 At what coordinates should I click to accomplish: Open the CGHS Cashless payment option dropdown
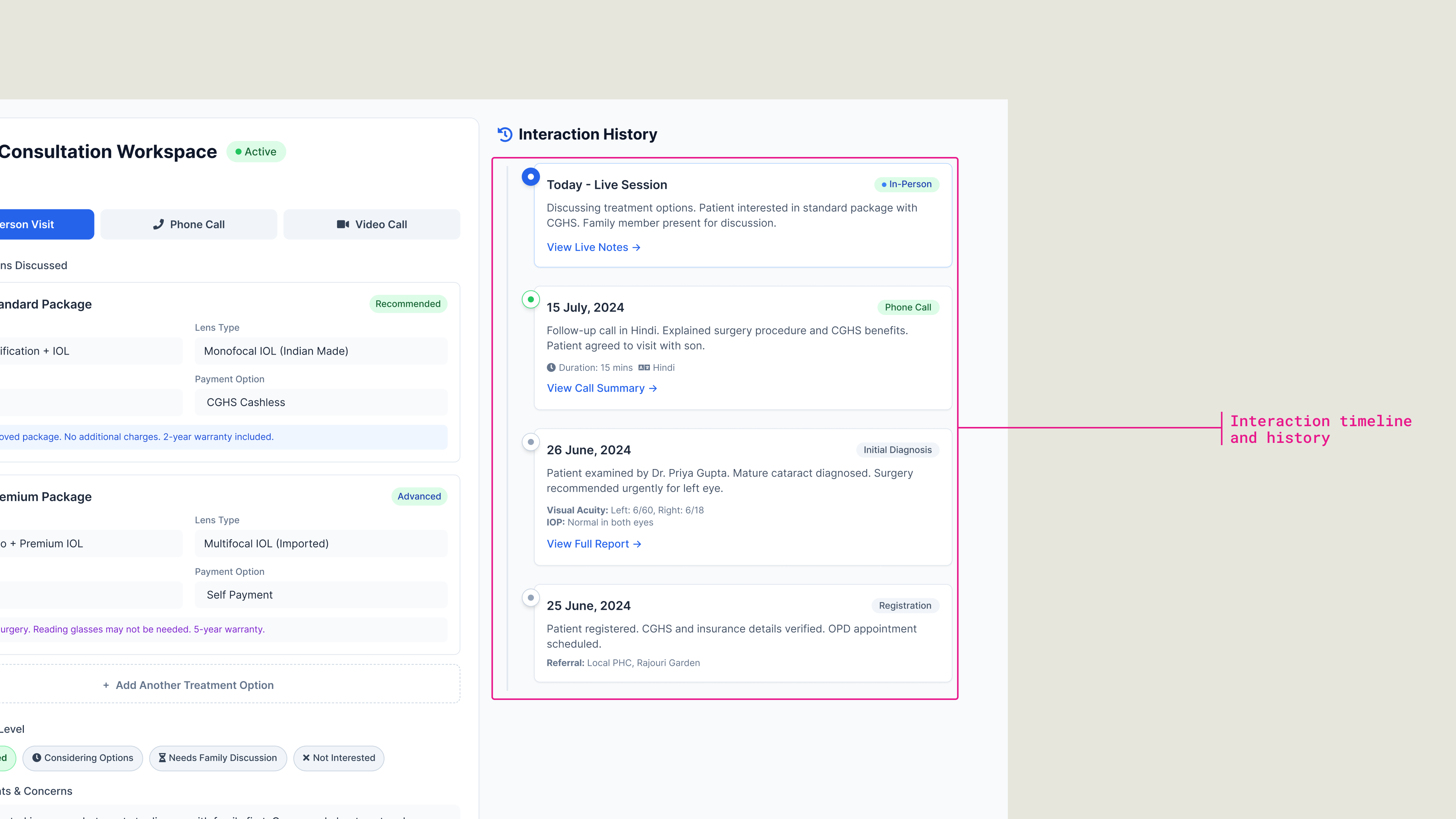(321, 402)
